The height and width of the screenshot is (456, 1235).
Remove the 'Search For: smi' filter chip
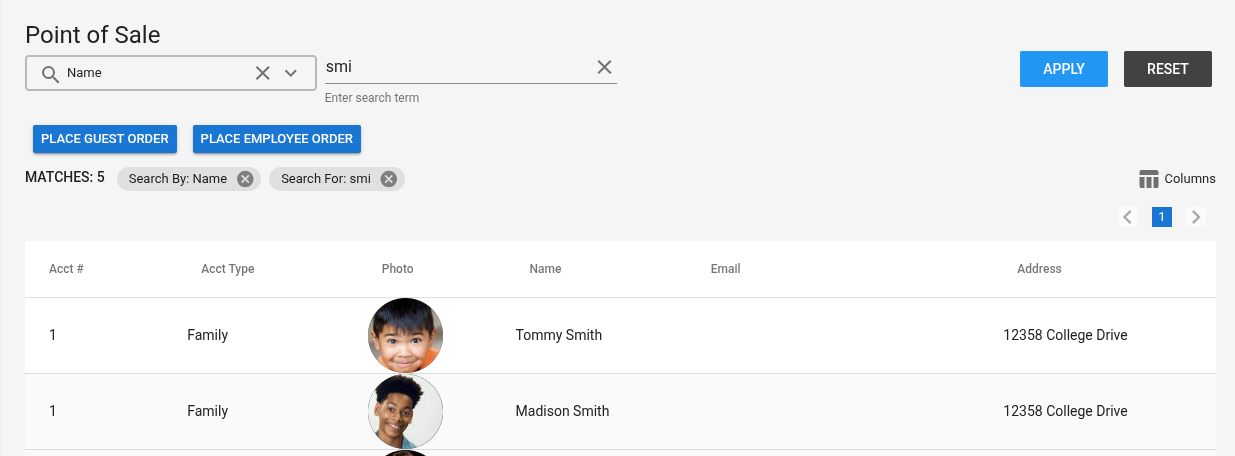(x=389, y=179)
